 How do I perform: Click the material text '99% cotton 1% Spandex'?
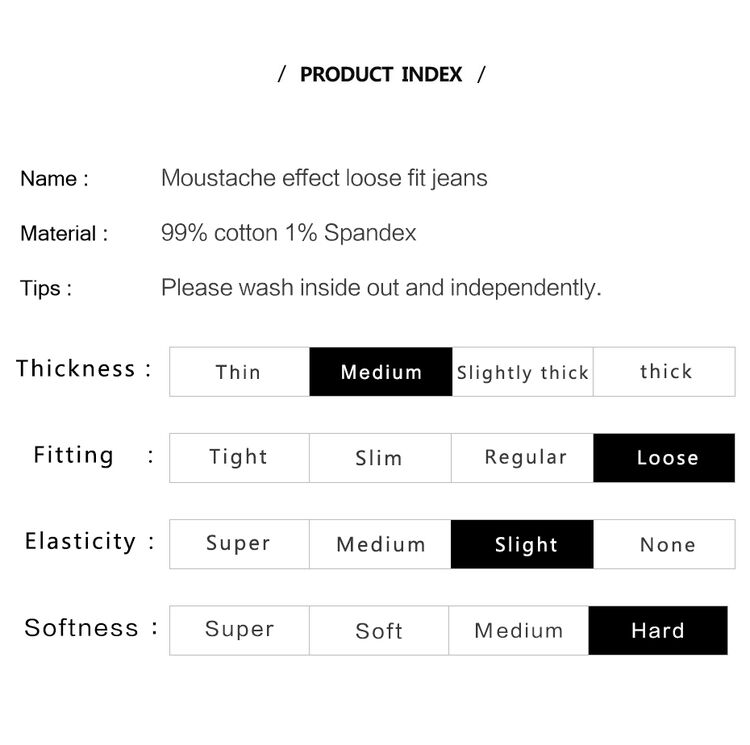coord(288,233)
